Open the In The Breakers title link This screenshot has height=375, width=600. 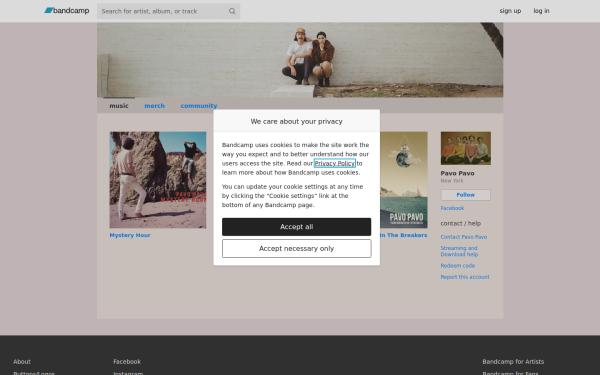404,235
